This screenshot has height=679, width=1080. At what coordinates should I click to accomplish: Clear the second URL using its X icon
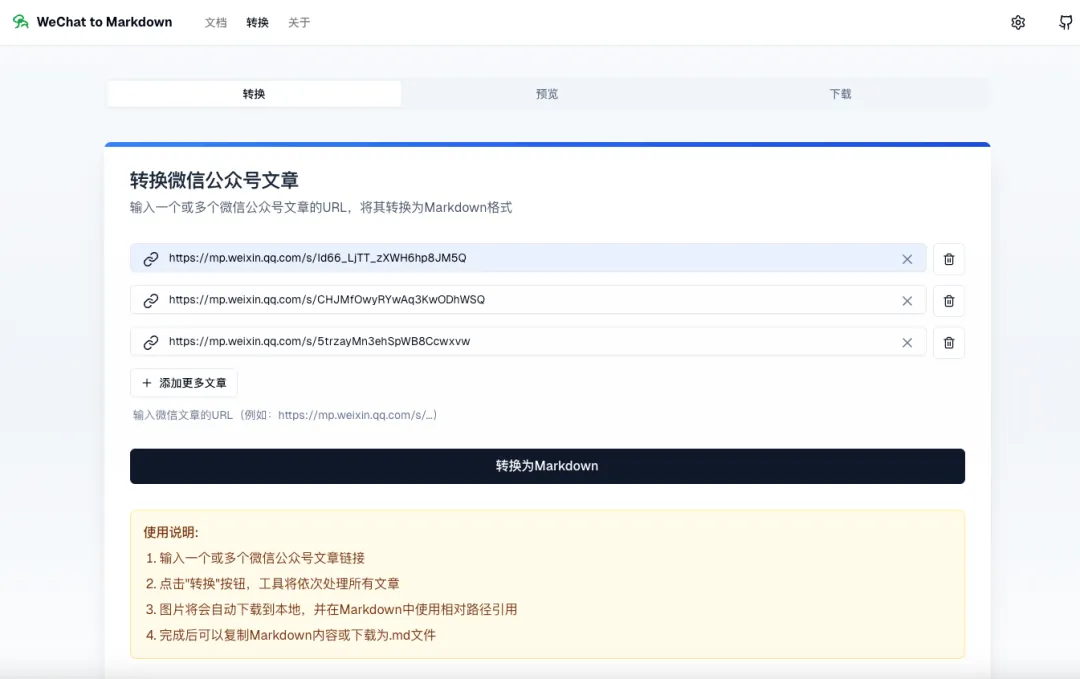907,300
